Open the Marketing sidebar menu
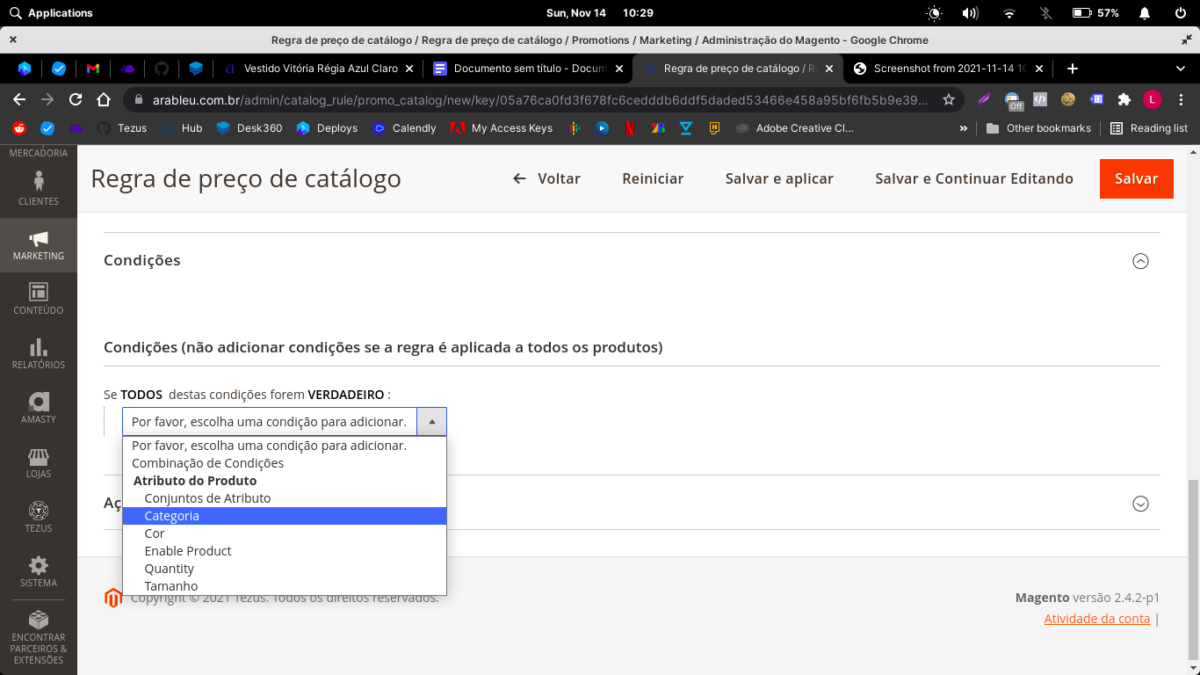 [38, 244]
